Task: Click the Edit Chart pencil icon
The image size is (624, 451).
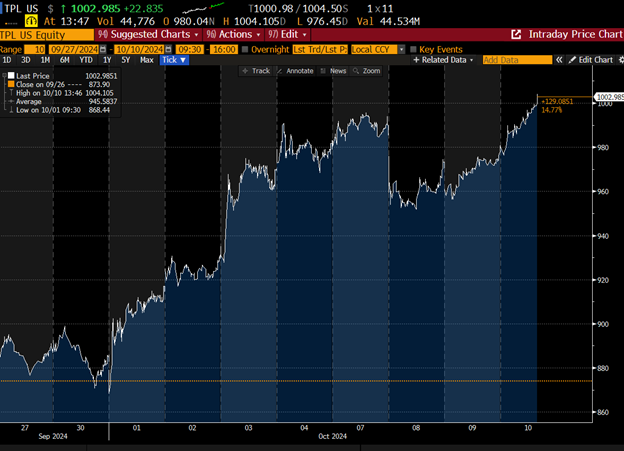Action: (573, 60)
